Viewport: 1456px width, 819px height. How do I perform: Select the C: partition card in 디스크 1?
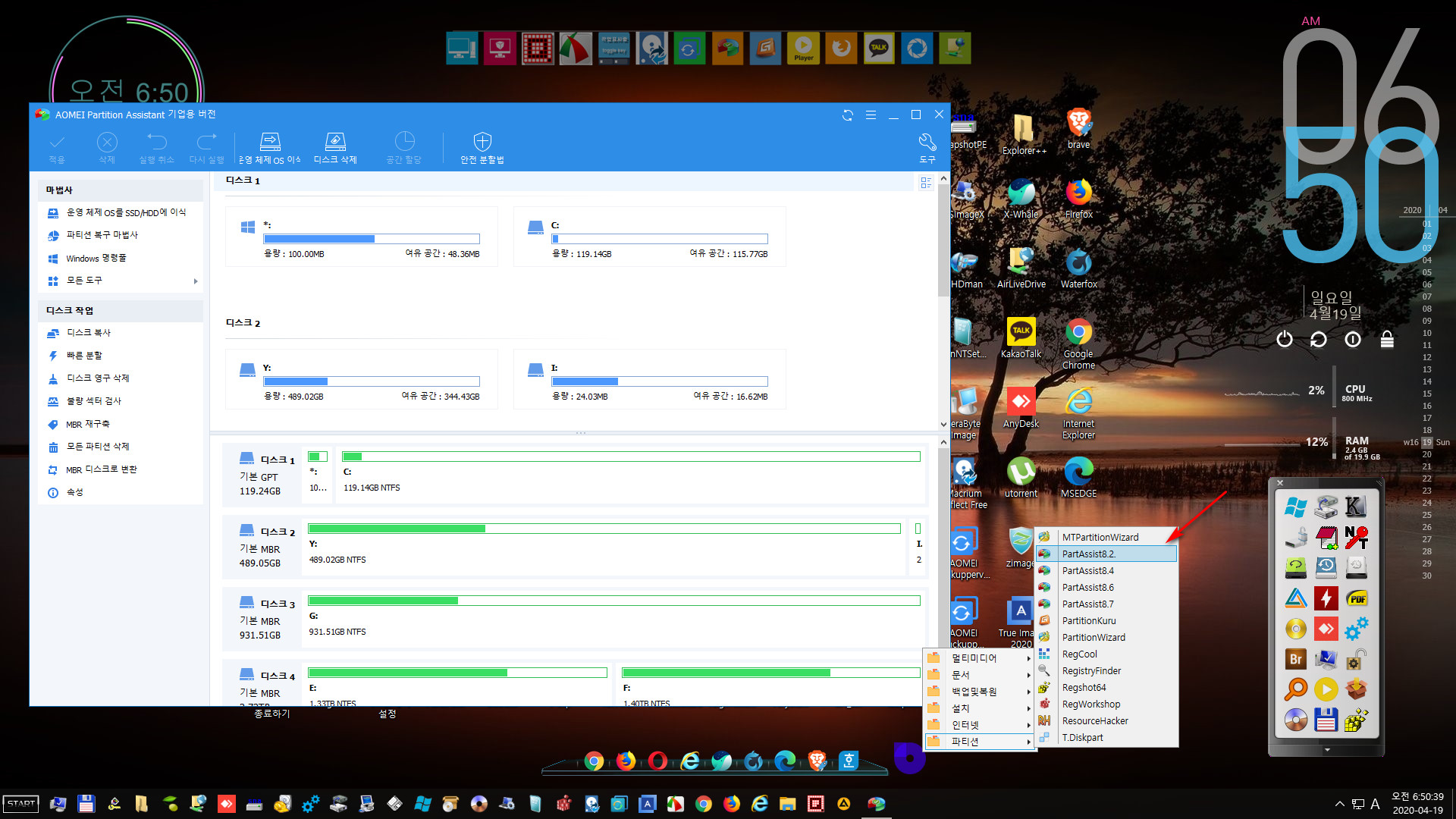click(x=650, y=237)
